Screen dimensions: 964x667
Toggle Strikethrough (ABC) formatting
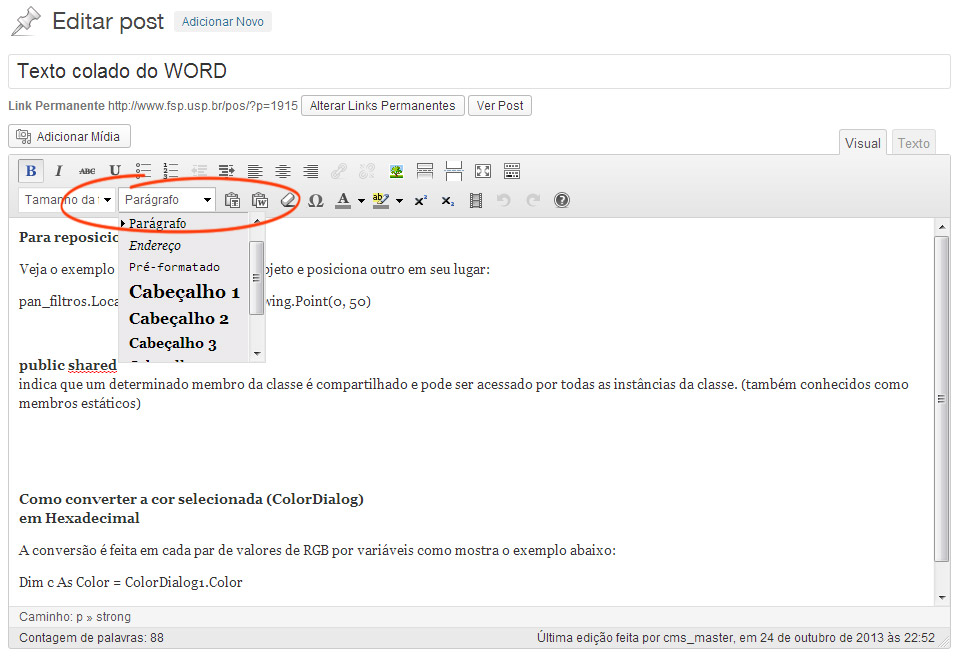(x=87, y=171)
